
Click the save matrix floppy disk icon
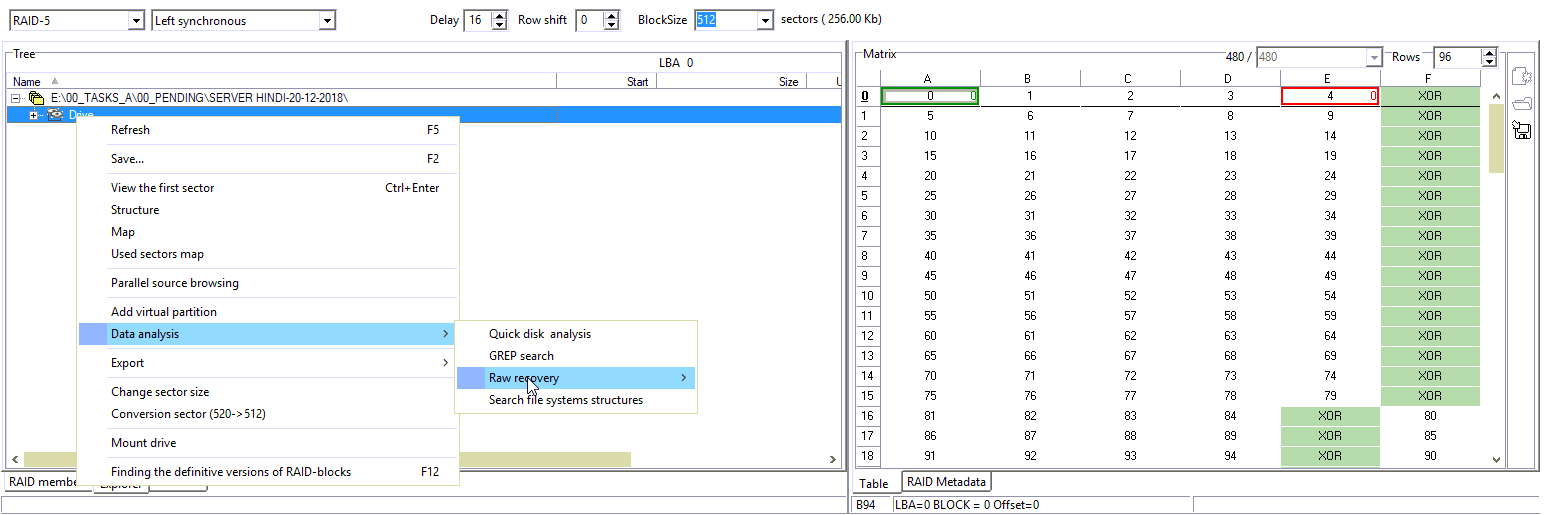[x=1523, y=130]
